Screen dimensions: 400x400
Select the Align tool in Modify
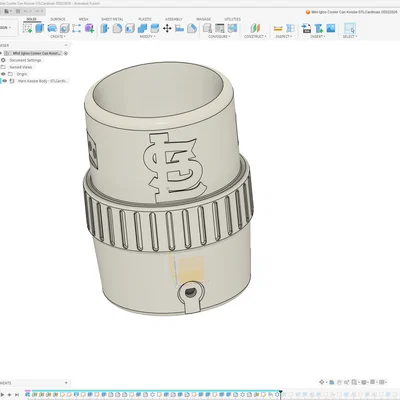click(179, 28)
